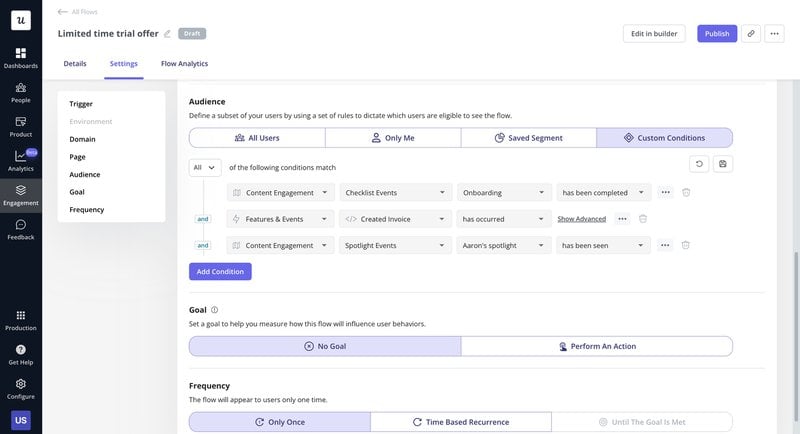Click the pencil icon to rename the flow
Screen dimensions: 800x434
(x=167, y=34)
